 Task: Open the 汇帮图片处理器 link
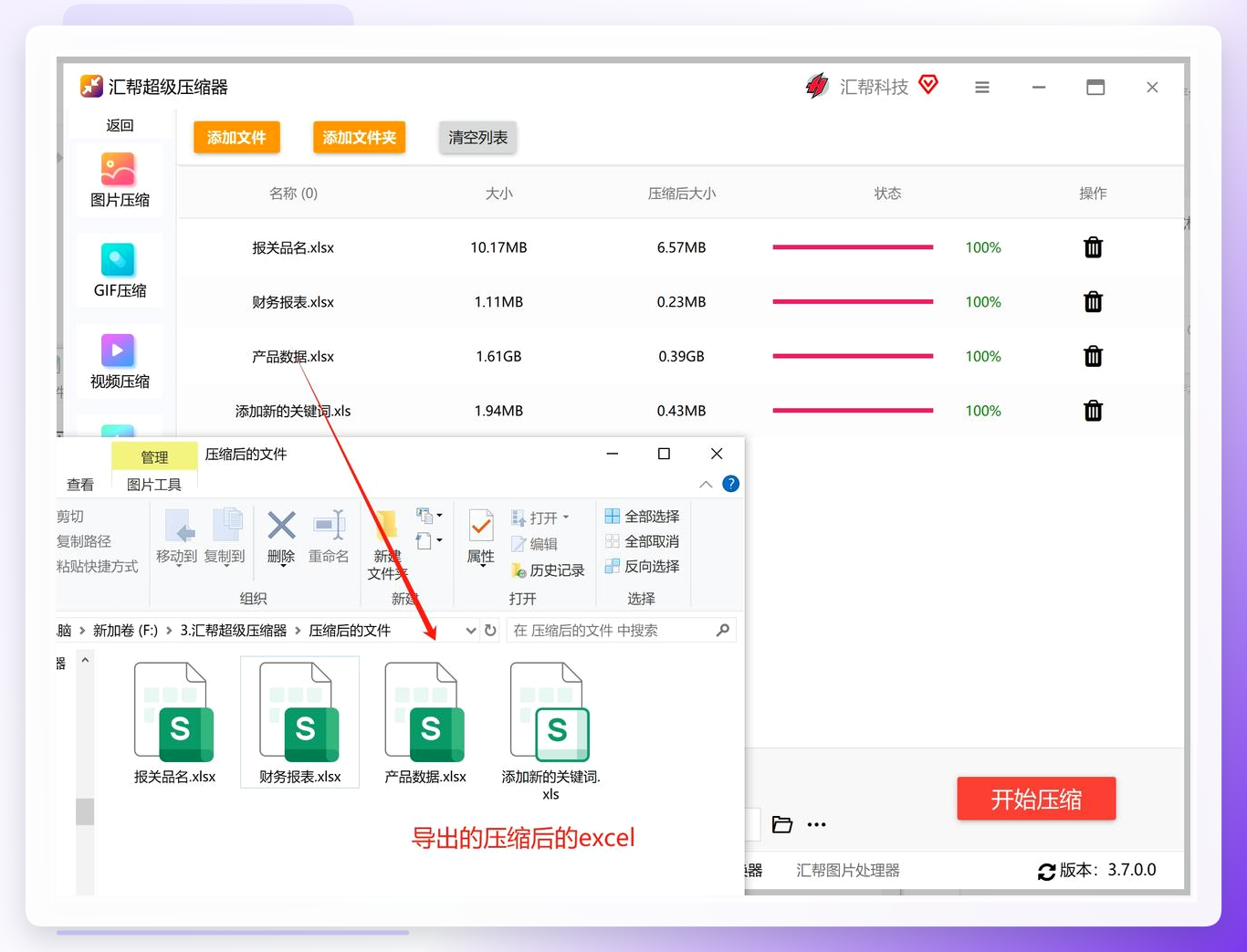tap(848, 870)
